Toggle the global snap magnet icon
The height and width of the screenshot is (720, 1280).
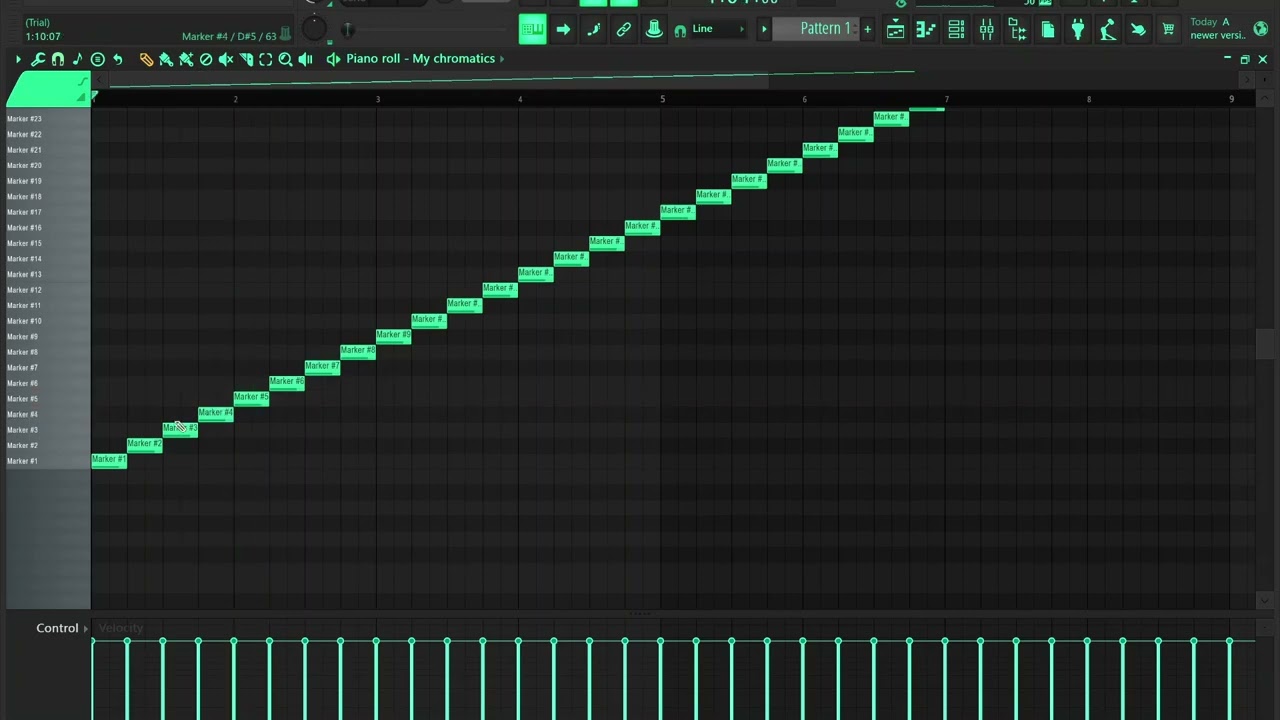click(x=680, y=30)
